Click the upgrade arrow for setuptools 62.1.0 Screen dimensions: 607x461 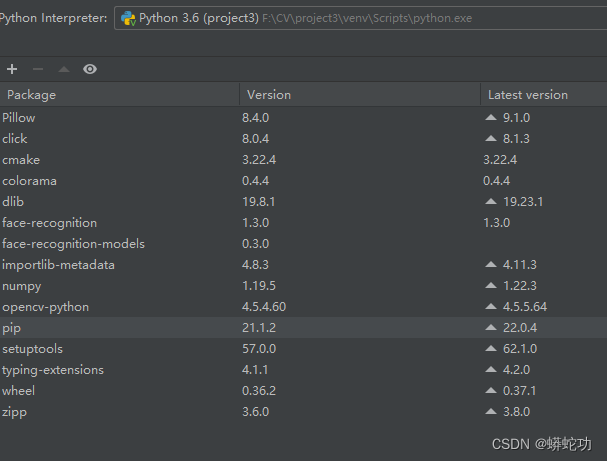click(490, 349)
